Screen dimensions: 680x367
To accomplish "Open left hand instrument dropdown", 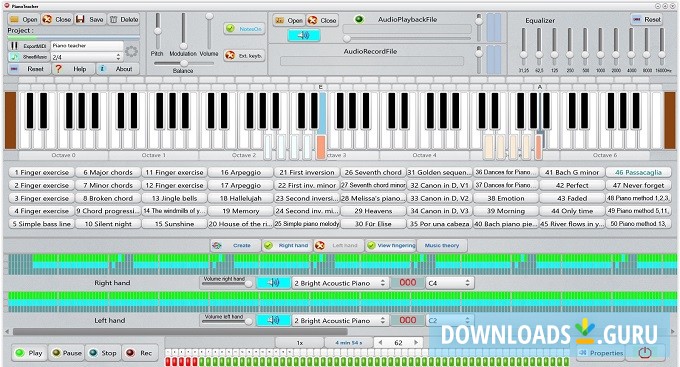I will [x=340, y=321].
